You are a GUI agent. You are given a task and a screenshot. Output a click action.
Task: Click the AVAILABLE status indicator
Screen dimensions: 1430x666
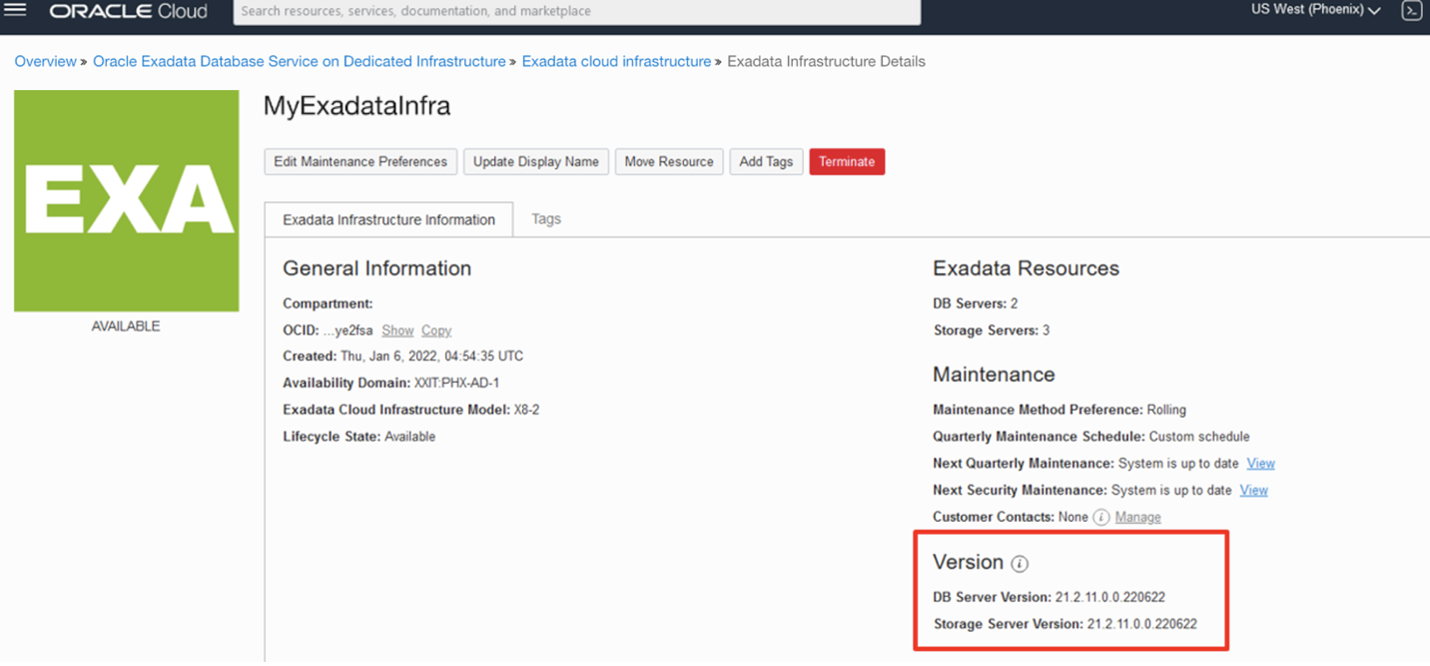[x=125, y=325]
